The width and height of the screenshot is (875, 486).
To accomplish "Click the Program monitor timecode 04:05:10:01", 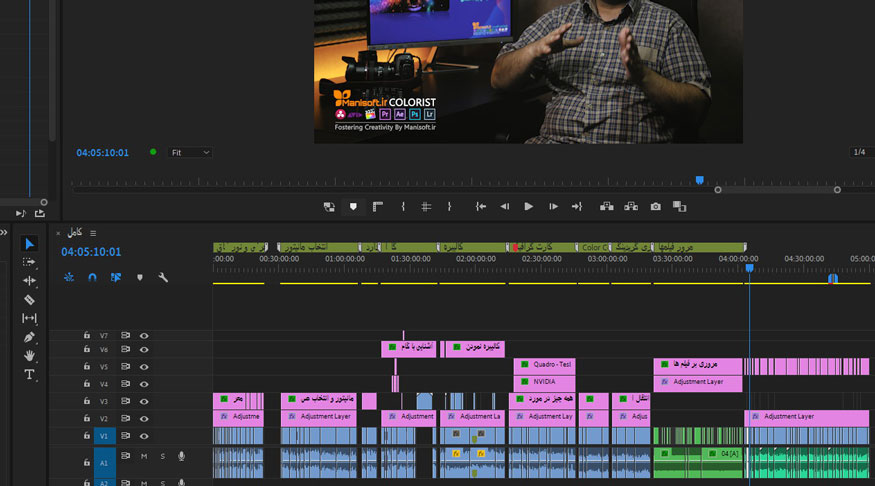I will (103, 153).
